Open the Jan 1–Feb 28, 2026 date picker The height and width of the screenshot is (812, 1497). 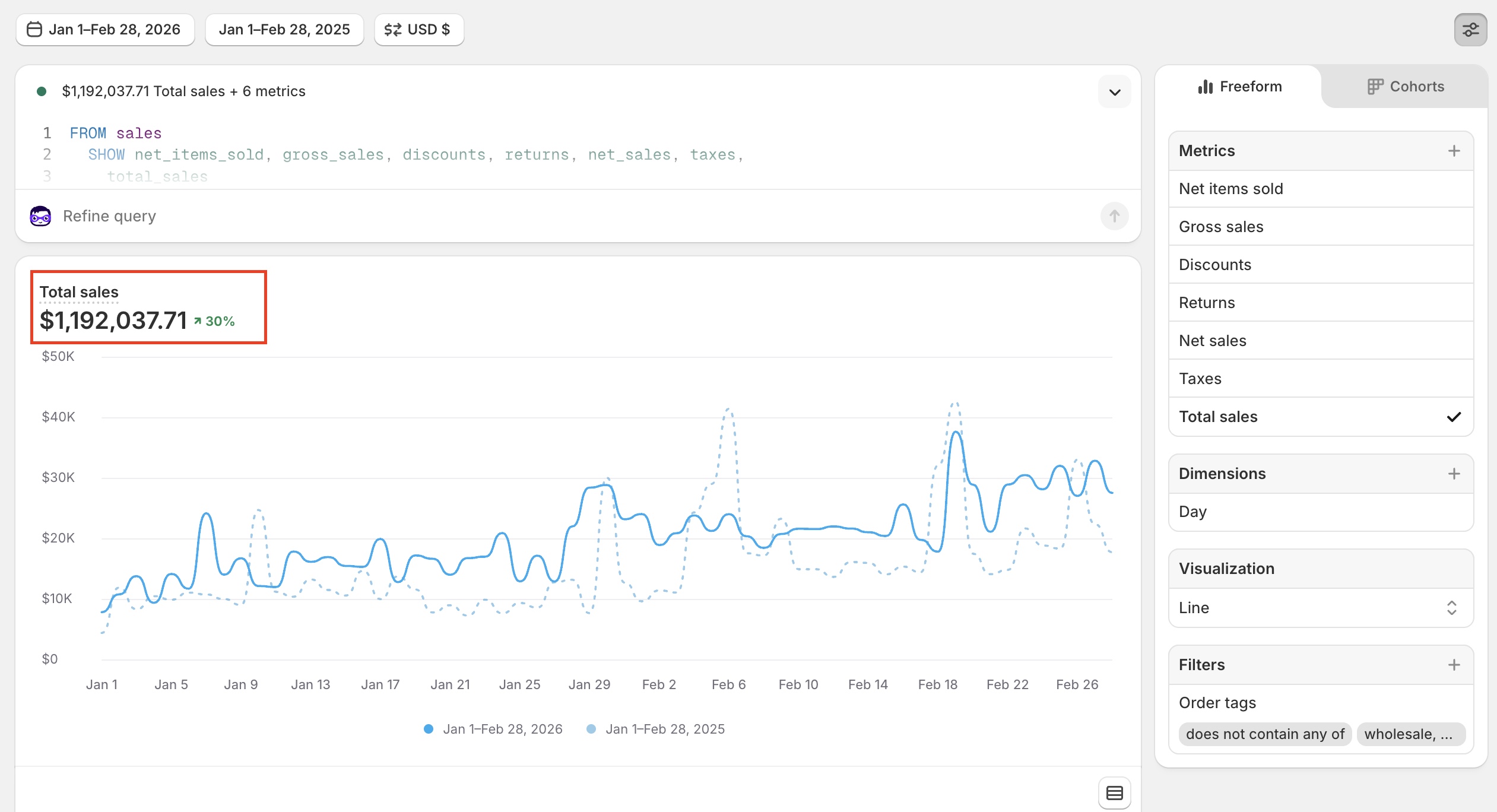pos(105,30)
